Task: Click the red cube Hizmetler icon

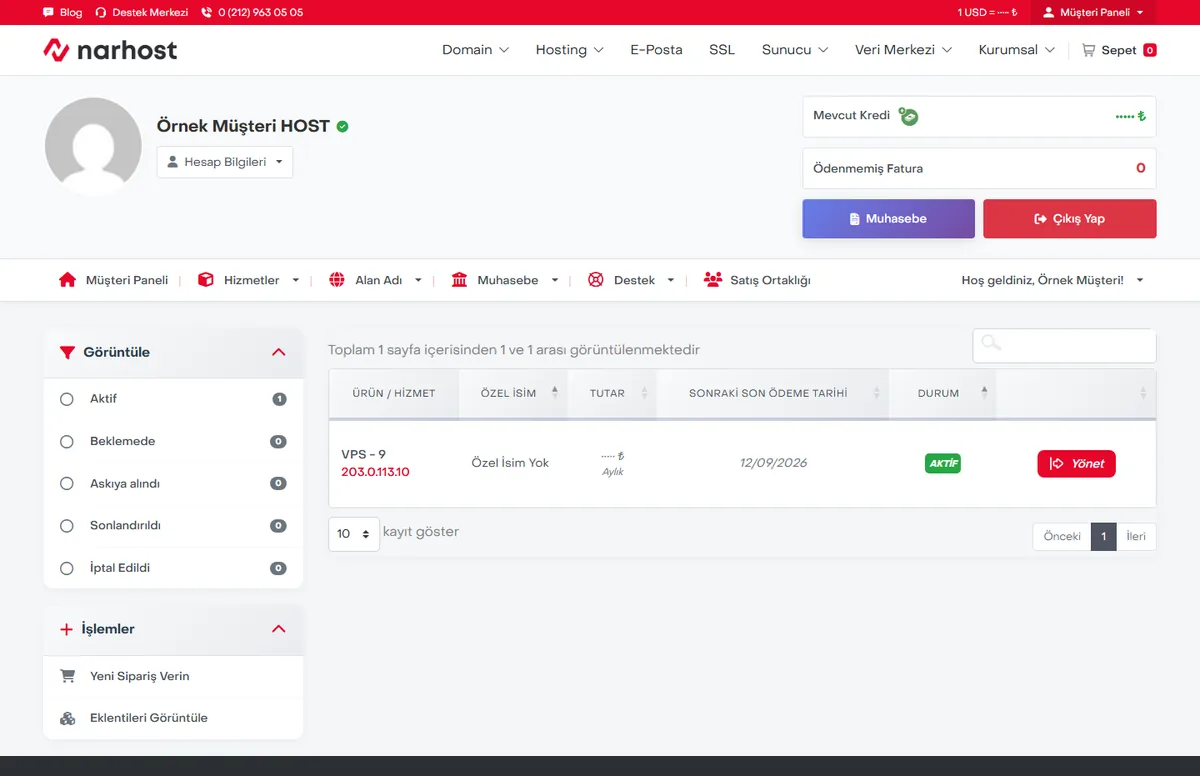Action: (206, 280)
